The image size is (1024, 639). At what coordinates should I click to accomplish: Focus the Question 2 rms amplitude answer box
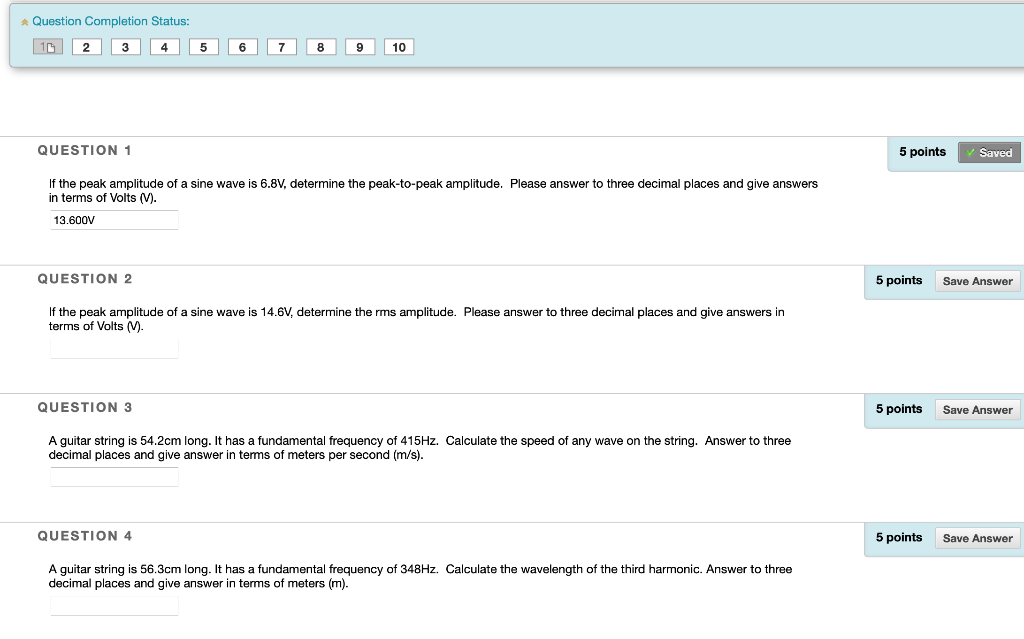114,349
